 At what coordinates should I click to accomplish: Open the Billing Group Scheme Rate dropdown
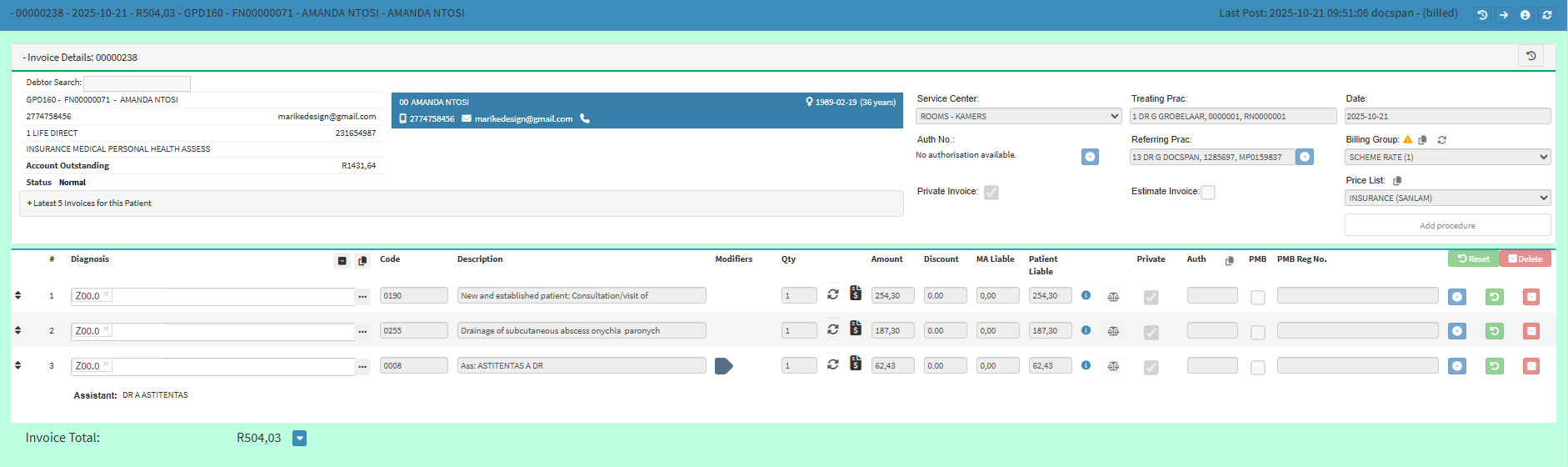click(x=1447, y=158)
